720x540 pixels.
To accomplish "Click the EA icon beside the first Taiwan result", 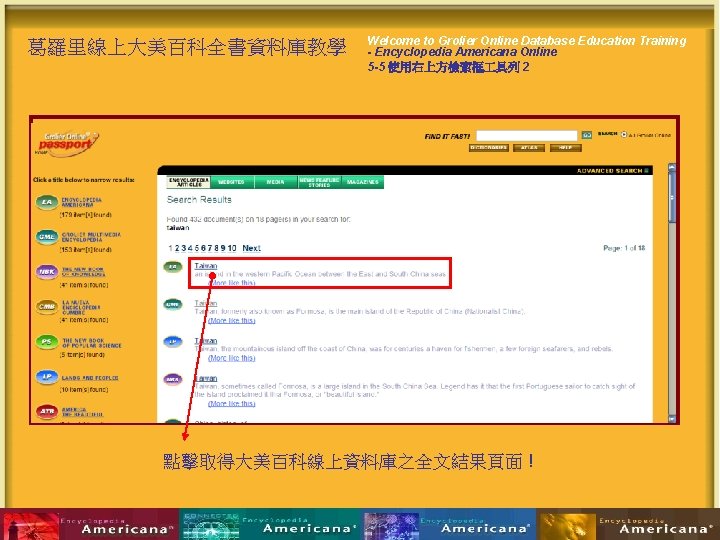I will tap(173, 267).
